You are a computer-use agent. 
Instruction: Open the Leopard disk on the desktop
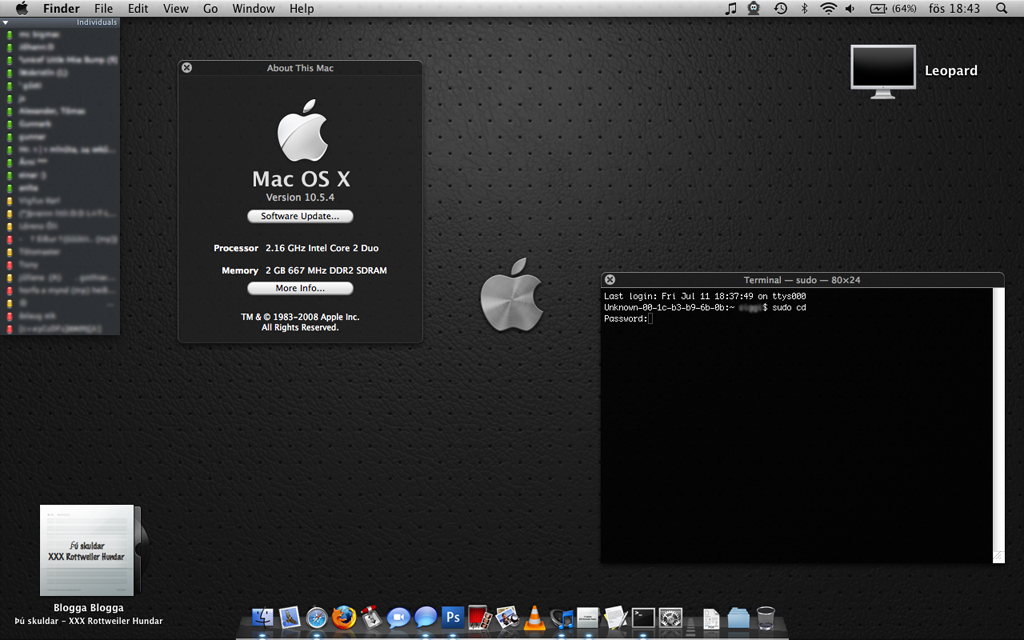(883, 71)
